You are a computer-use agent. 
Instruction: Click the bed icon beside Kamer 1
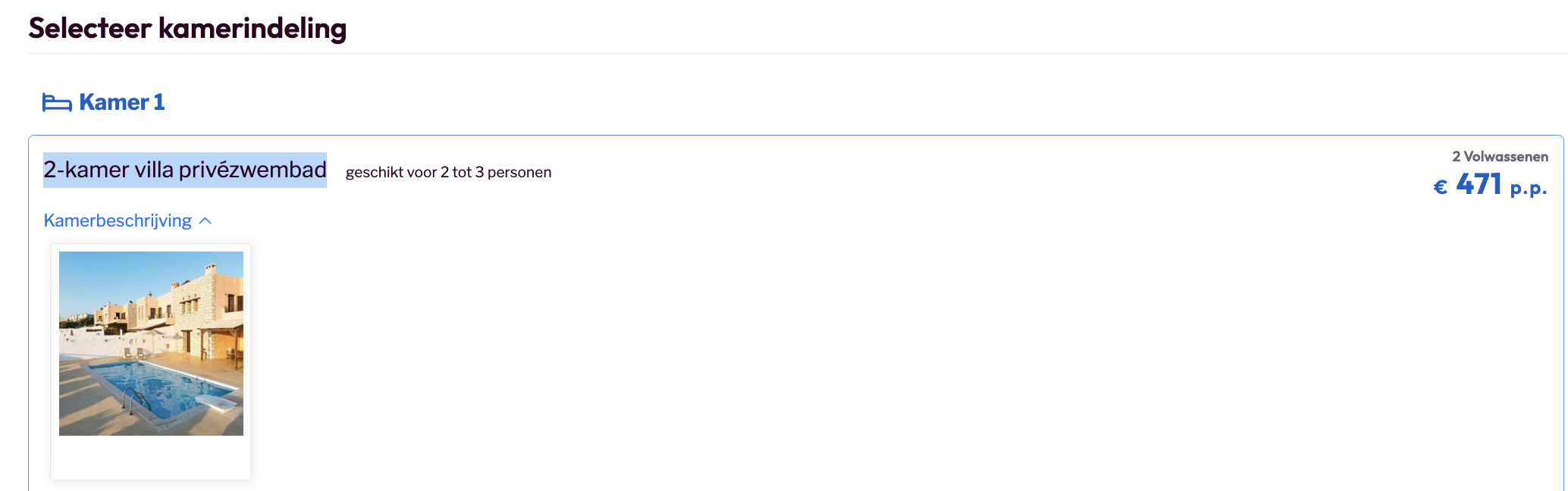tap(57, 102)
